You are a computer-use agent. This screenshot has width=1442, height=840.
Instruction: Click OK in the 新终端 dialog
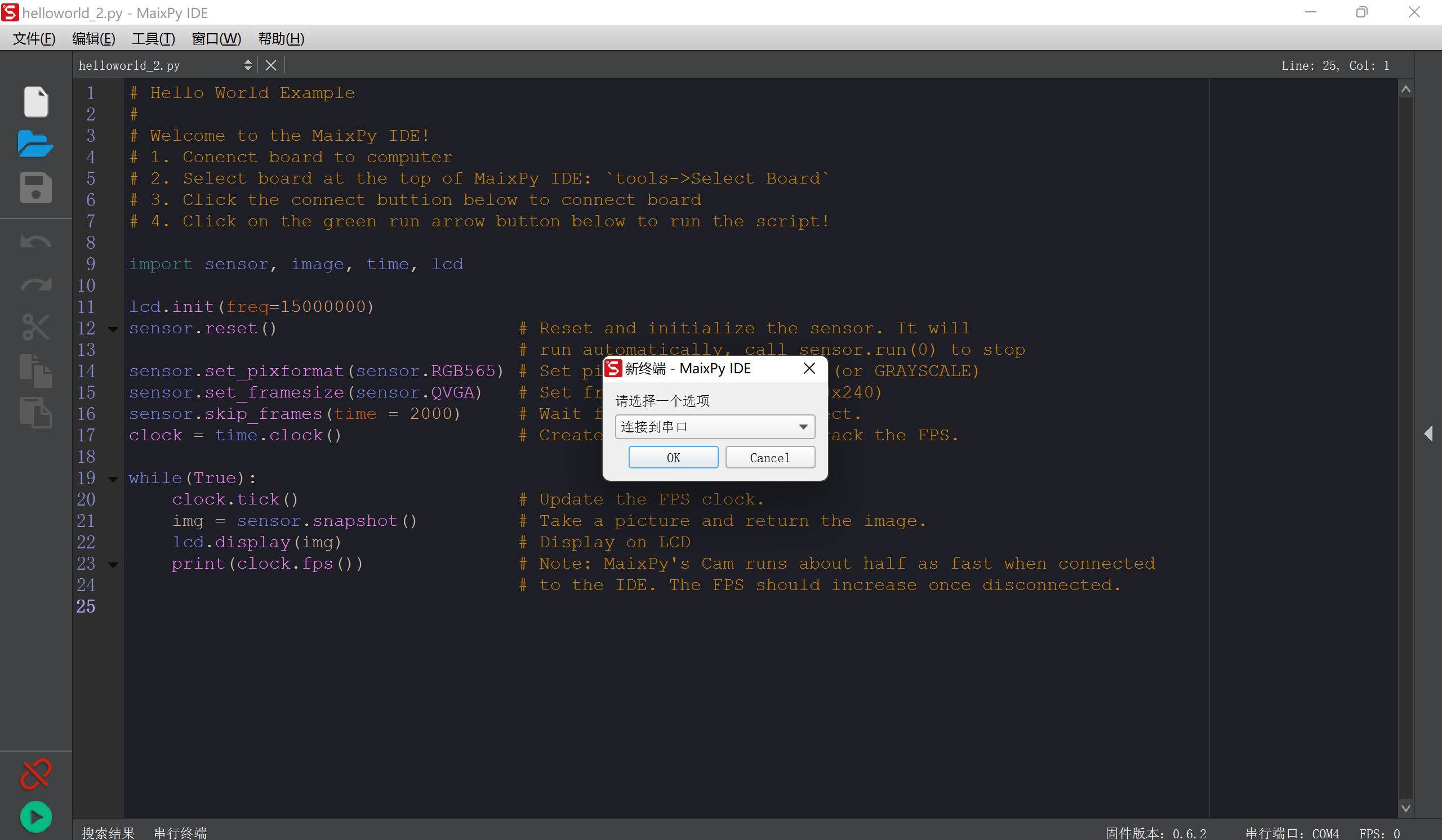coord(673,458)
